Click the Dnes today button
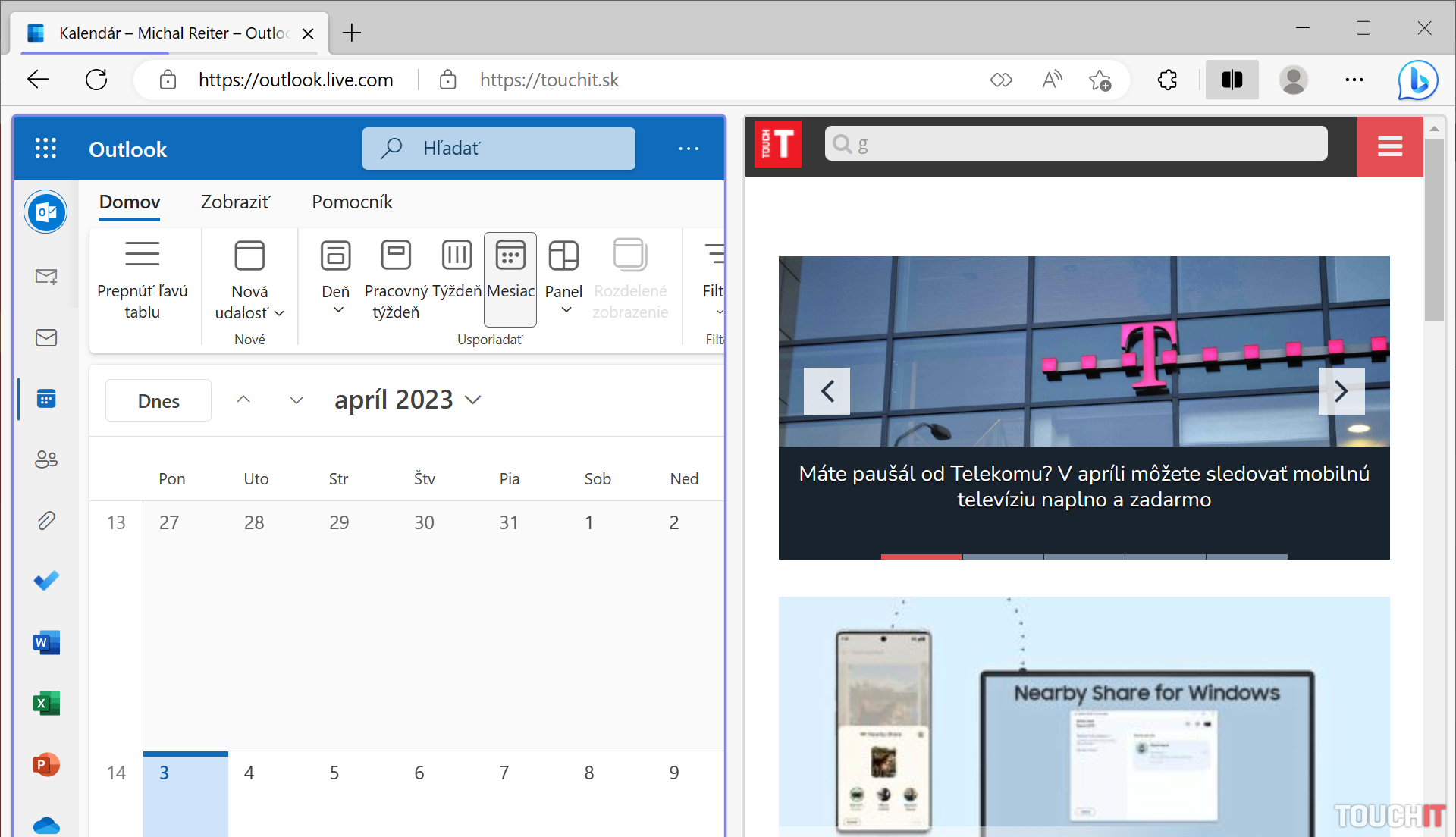The width and height of the screenshot is (1456, 837). 158,400
